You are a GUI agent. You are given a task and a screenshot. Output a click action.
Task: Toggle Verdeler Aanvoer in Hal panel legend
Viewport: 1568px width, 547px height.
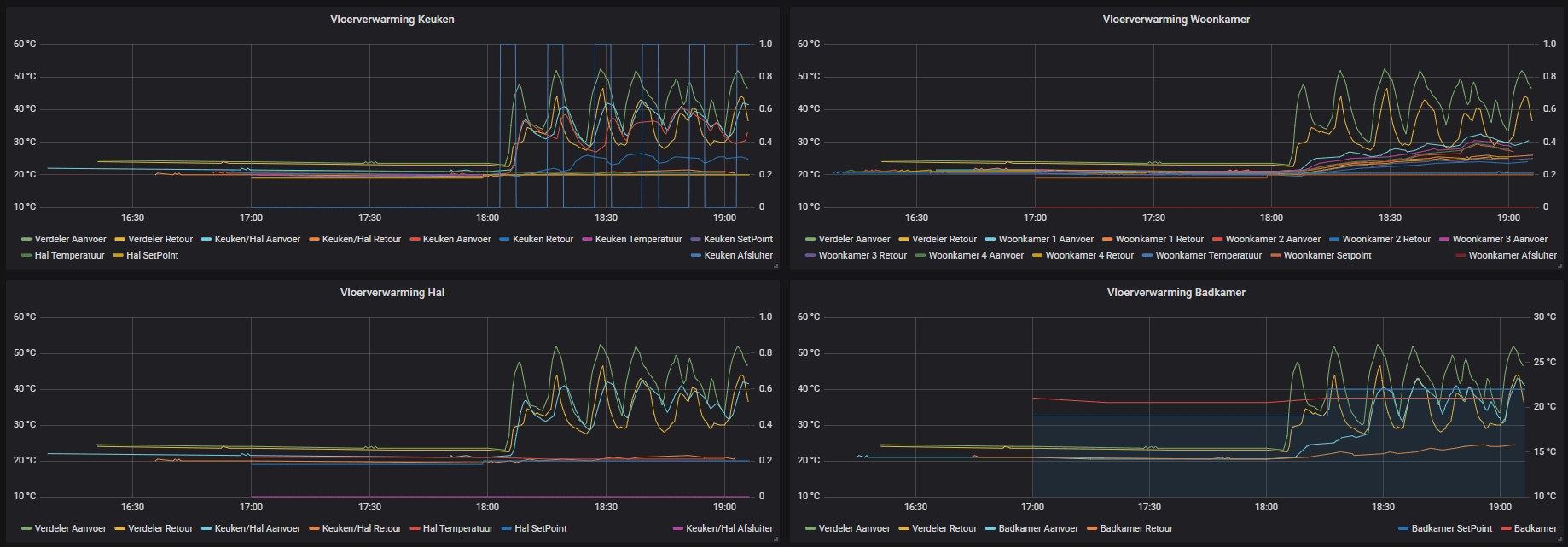pyautogui.click(x=71, y=529)
